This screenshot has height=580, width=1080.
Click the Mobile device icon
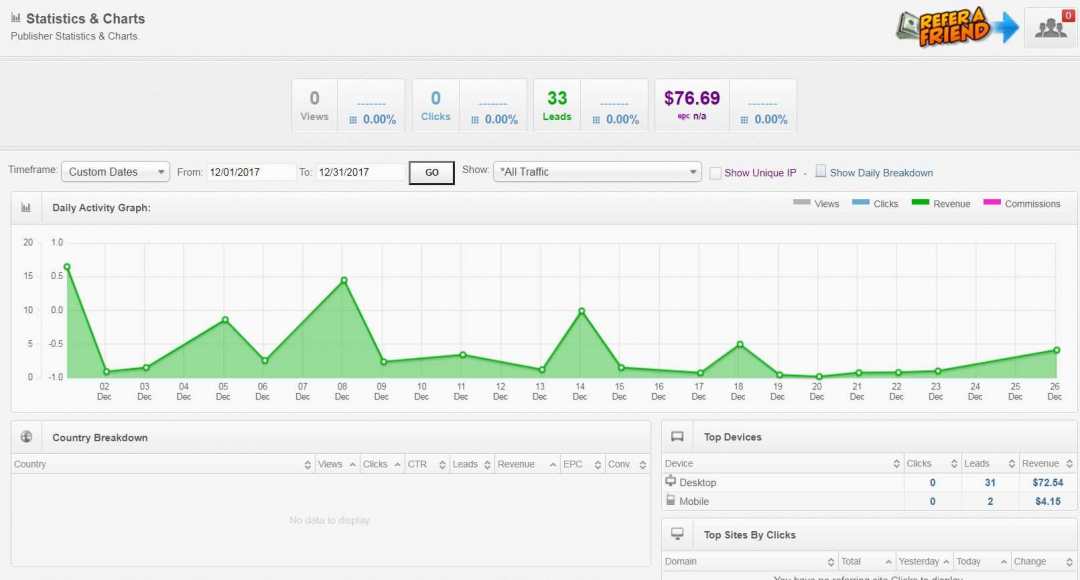[x=671, y=500]
